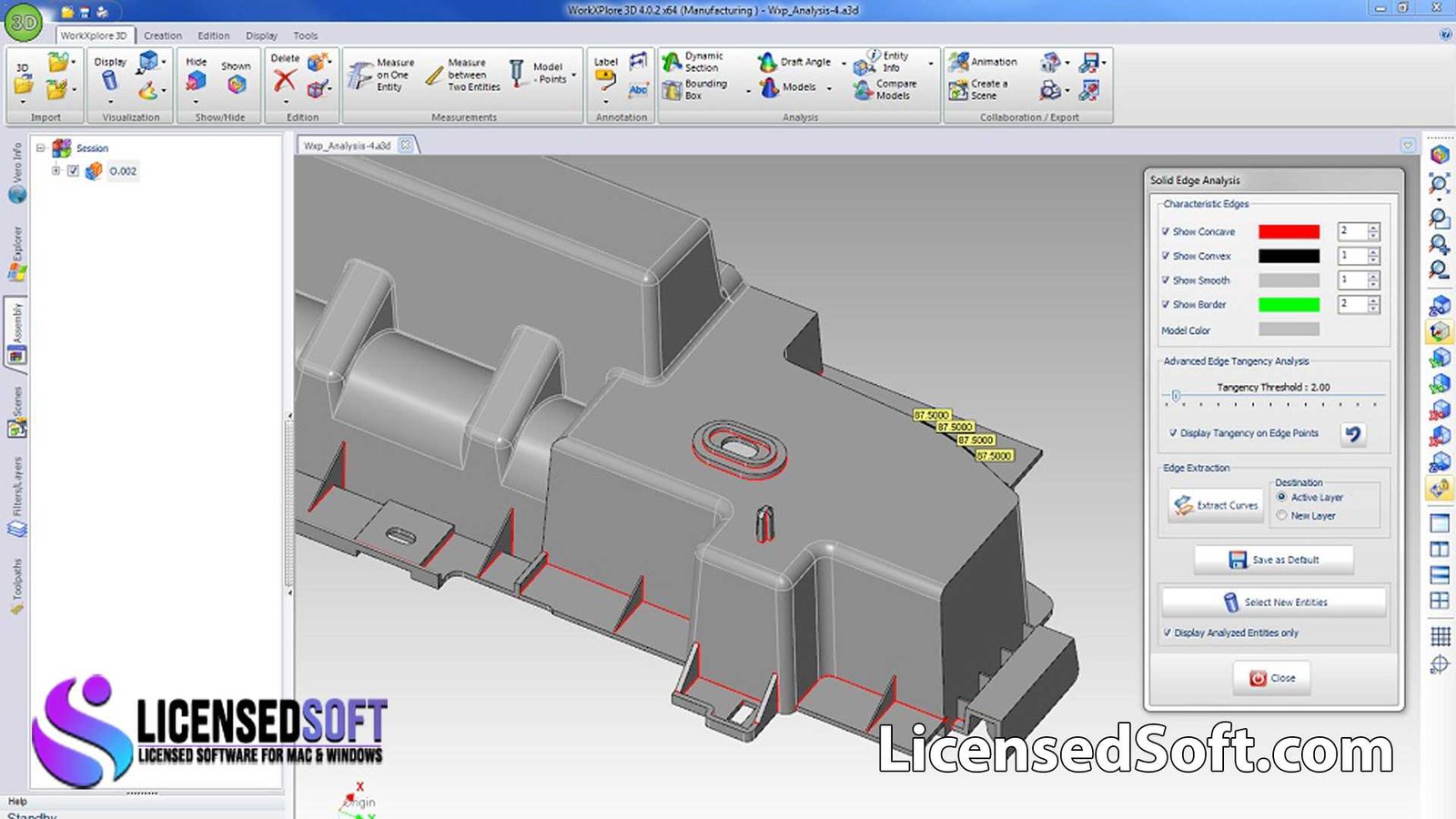Click the Create a Scene tool
1456x819 pixels.
[x=978, y=89]
